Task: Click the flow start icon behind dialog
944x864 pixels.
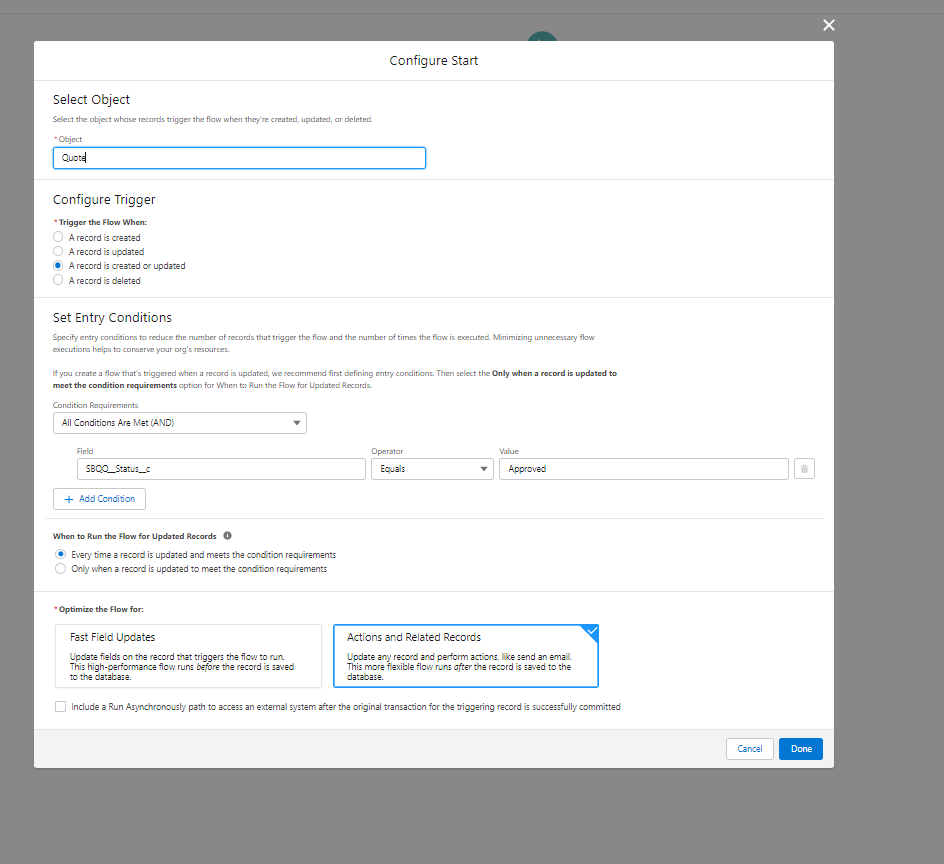Action: (542, 36)
